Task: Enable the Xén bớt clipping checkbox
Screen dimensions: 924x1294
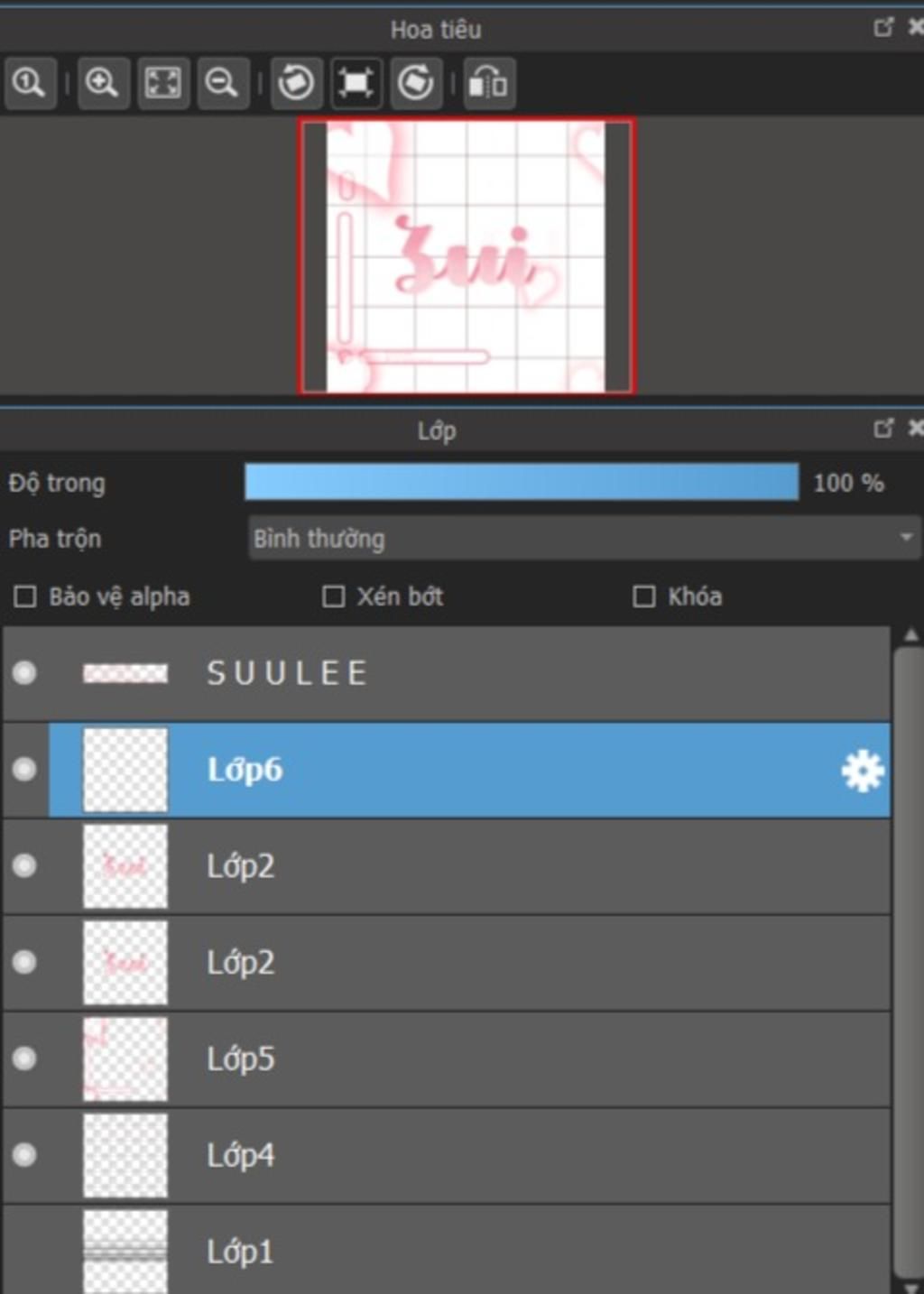Action: [334, 596]
